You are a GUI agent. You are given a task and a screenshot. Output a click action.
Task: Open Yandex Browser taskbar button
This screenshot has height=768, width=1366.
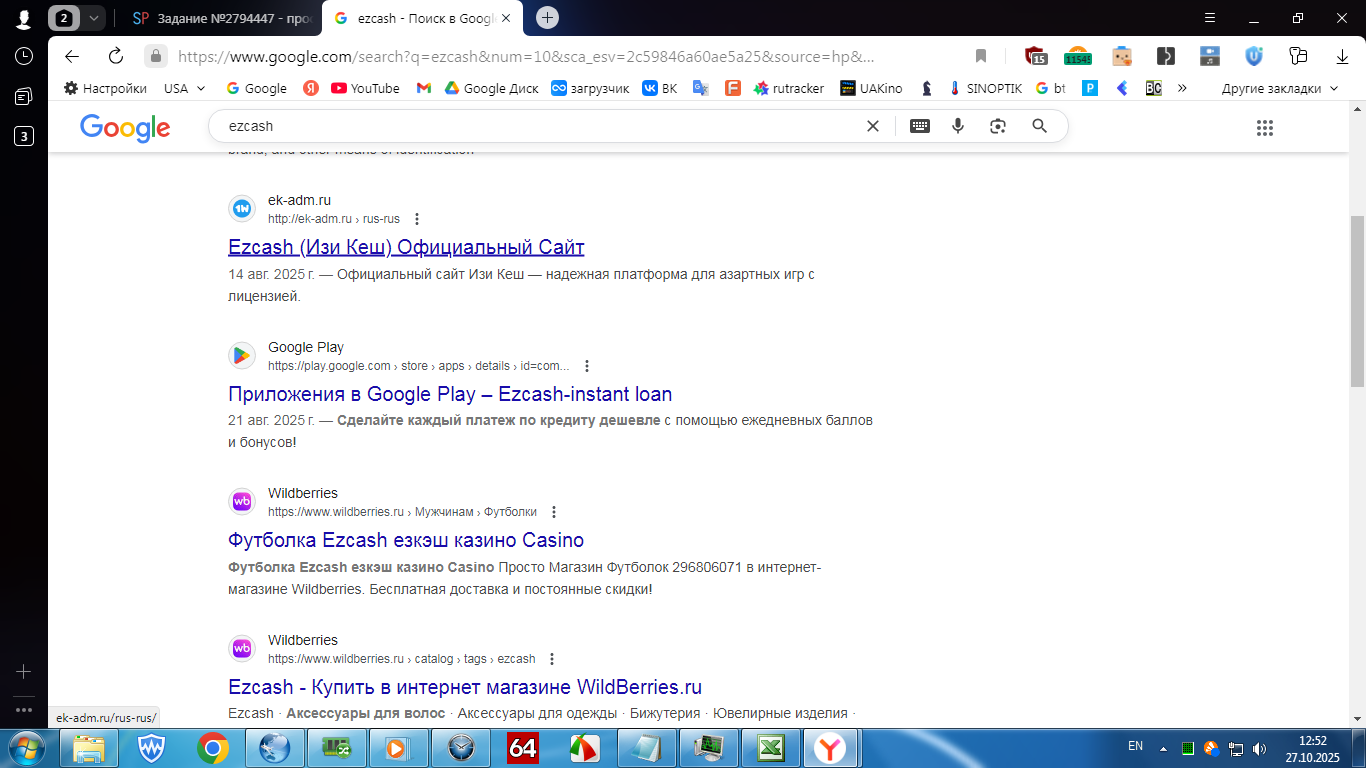pos(829,748)
